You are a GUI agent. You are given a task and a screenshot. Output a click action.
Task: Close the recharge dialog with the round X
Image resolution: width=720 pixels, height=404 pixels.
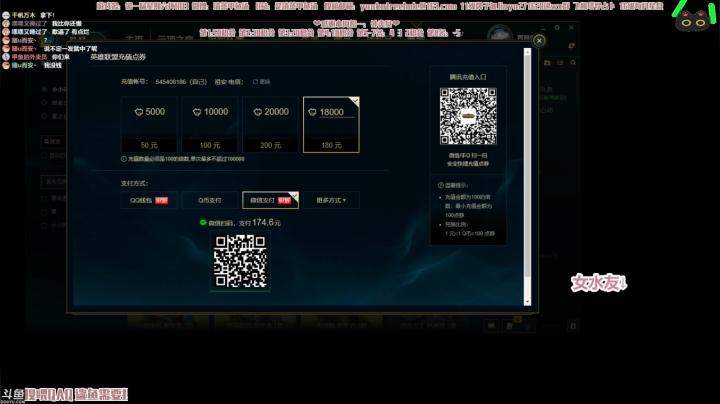(x=539, y=40)
